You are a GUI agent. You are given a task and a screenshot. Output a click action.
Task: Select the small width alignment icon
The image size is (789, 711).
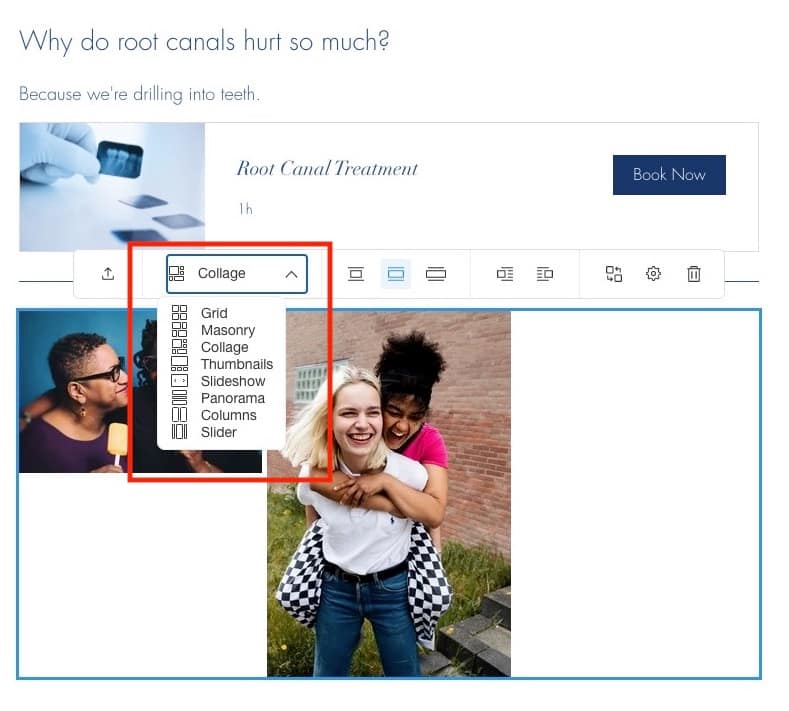coord(356,274)
